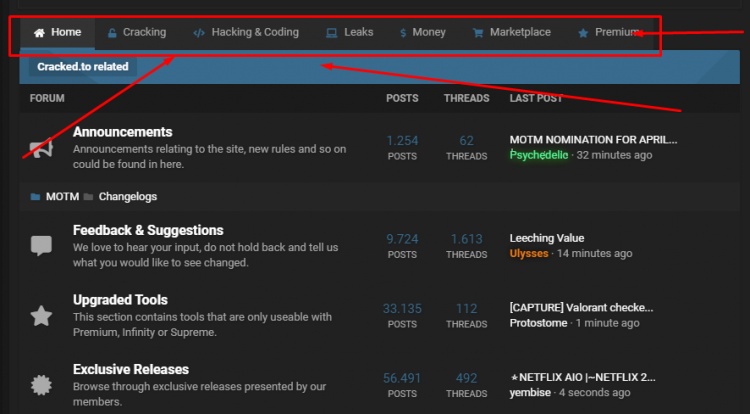Open the Upgraded Tools forum

(x=120, y=300)
